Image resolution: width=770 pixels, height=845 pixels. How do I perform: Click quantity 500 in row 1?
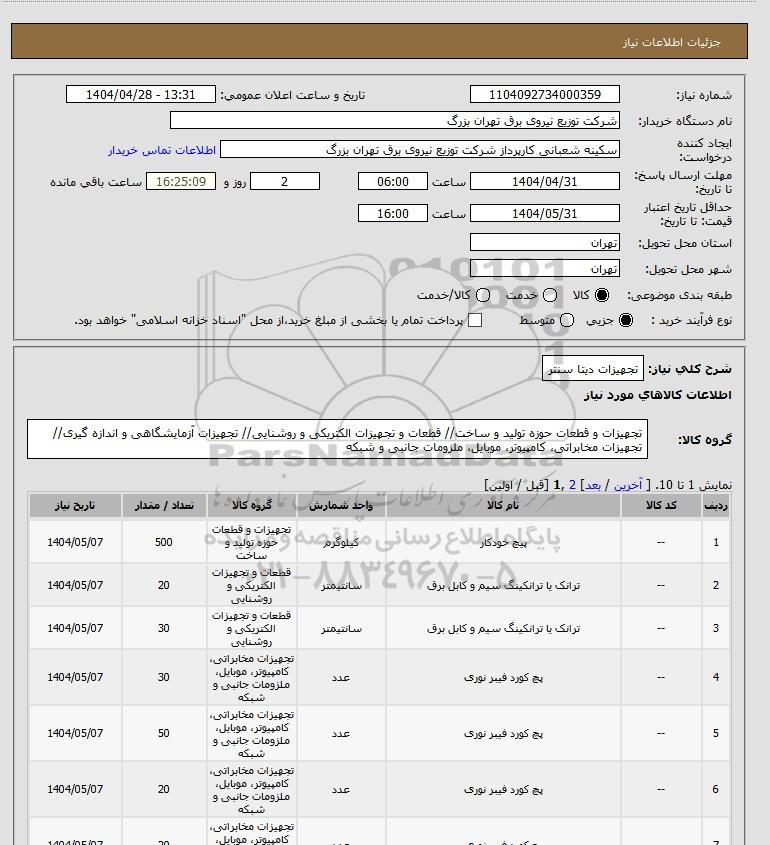(164, 542)
